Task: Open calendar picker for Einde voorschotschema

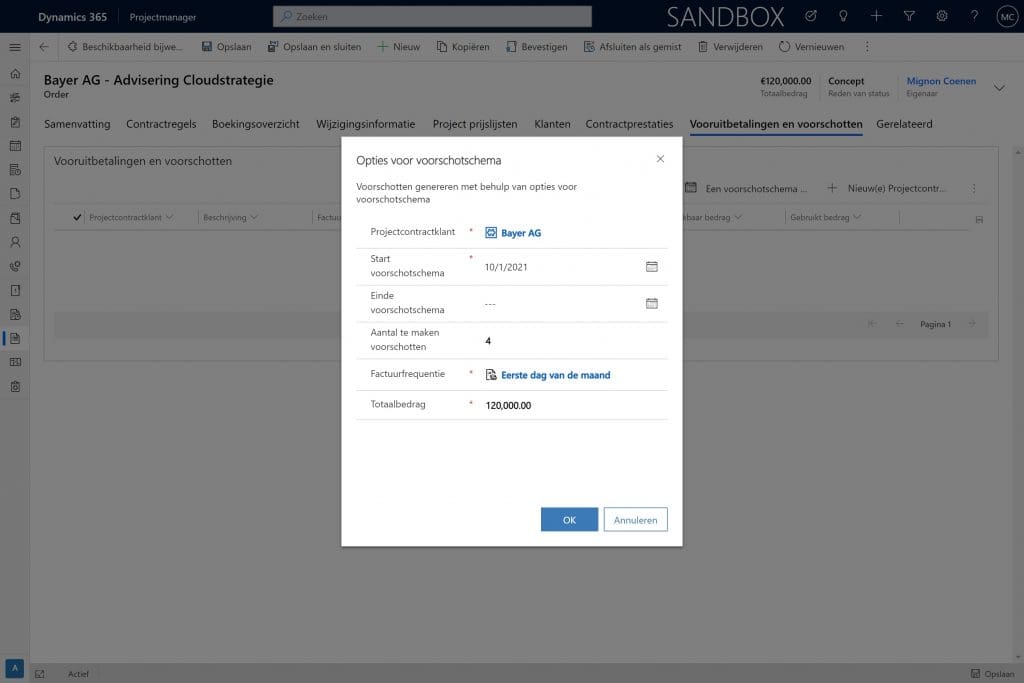Action: pyautogui.click(x=652, y=303)
